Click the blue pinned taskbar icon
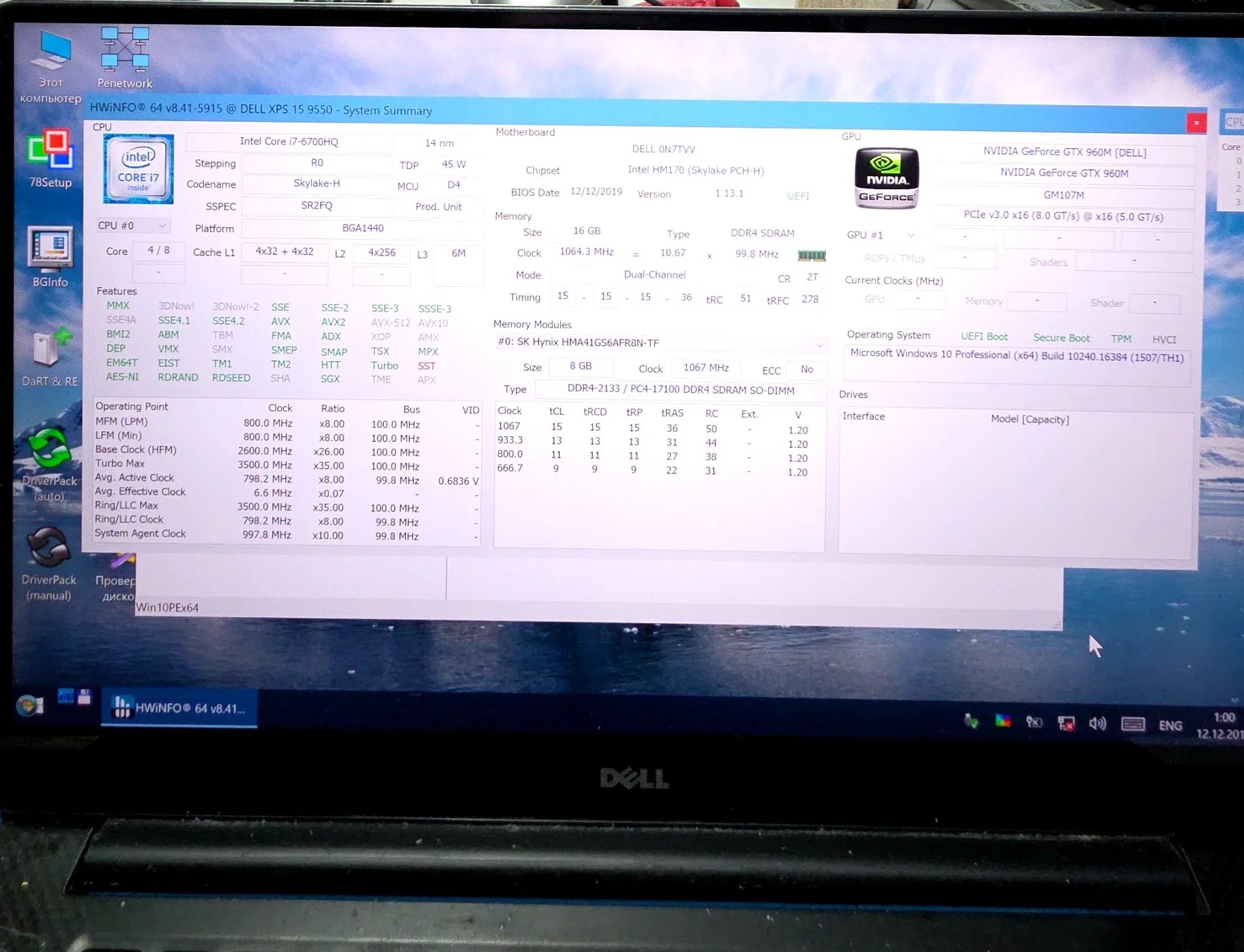 tap(65, 696)
